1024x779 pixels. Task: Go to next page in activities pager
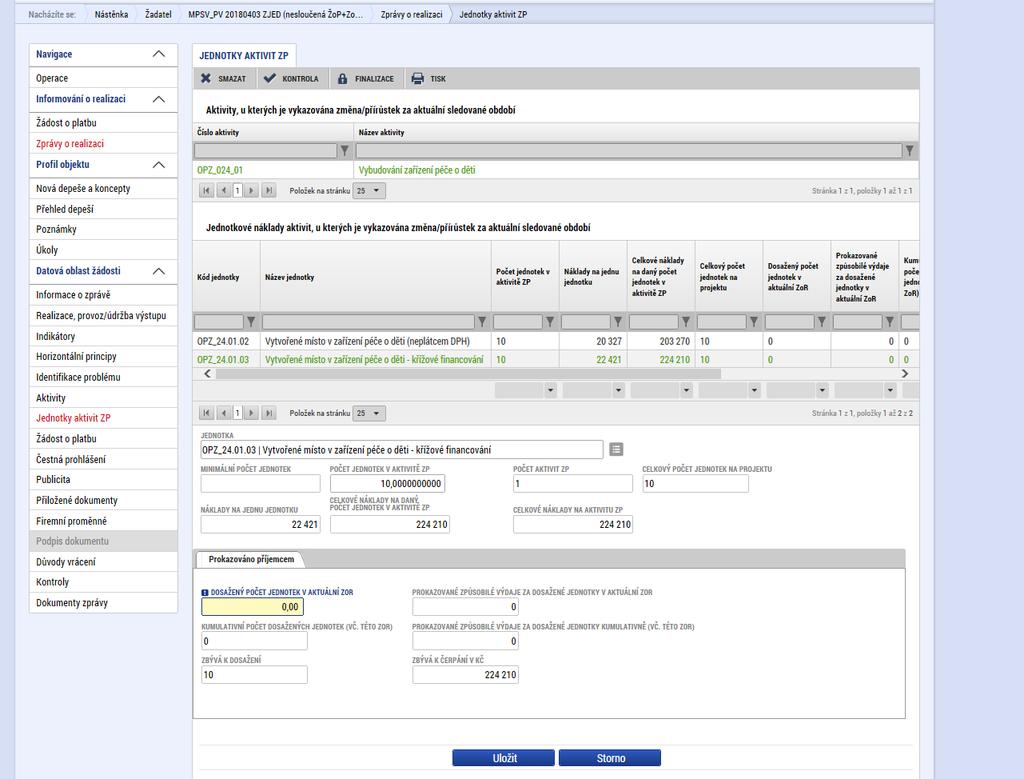pyautogui.click(x=251, y=191)
